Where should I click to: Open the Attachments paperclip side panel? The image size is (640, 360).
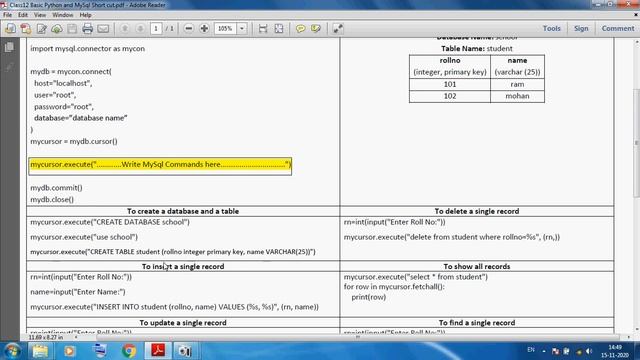point(9,67)
